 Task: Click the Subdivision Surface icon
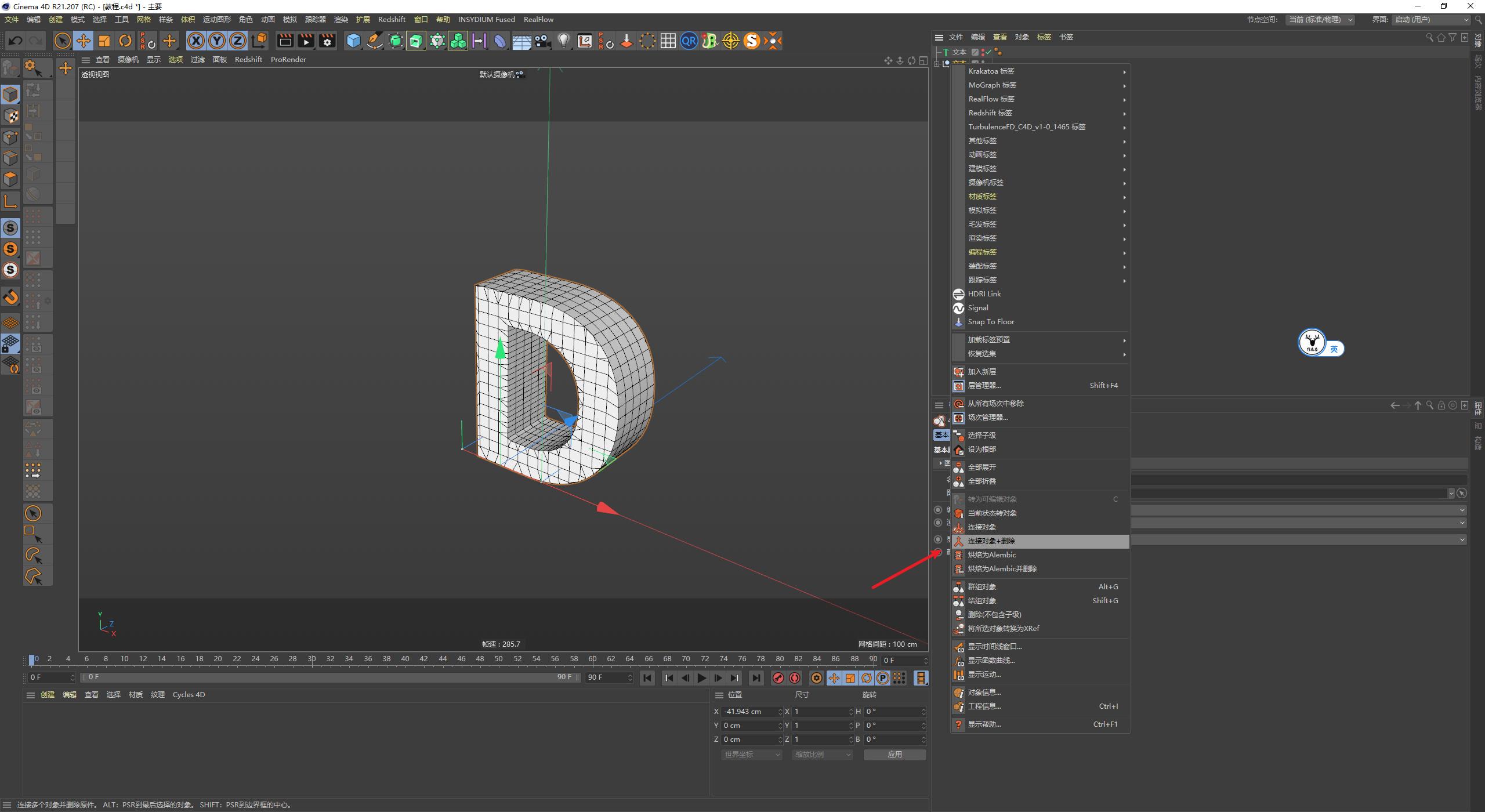(395, 41)
